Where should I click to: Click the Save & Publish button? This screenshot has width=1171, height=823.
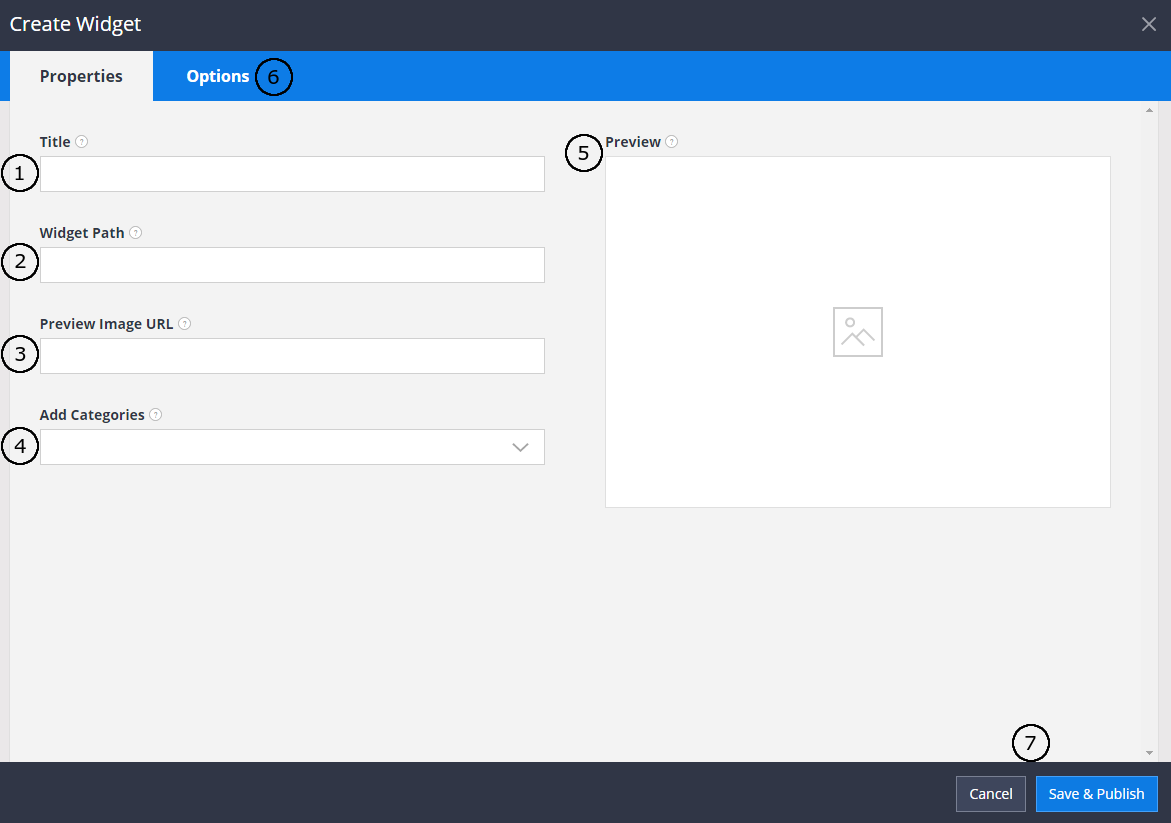[1096, 793]
